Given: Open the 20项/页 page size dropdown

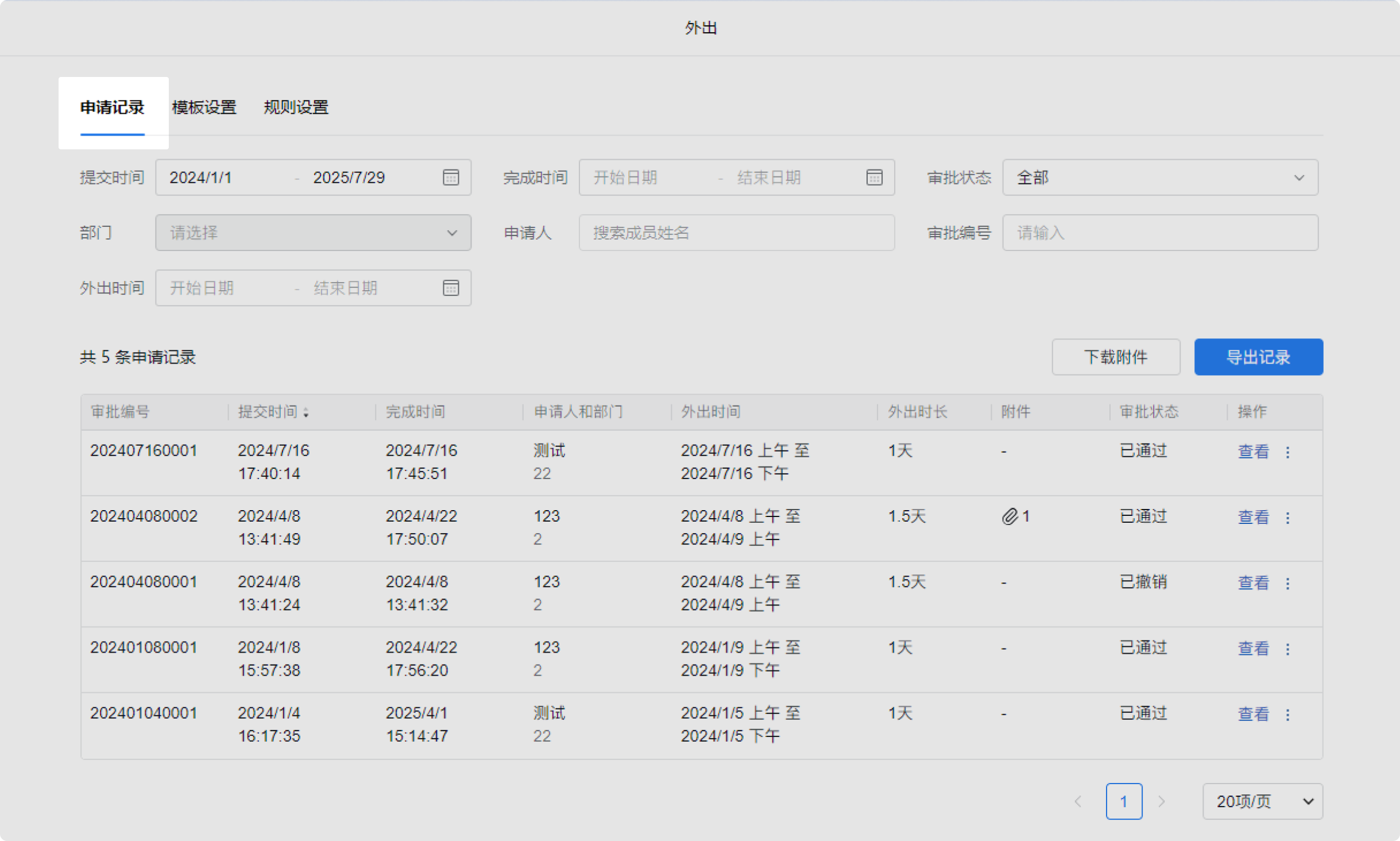Looking at the screenshot, I should [1262, 801].
